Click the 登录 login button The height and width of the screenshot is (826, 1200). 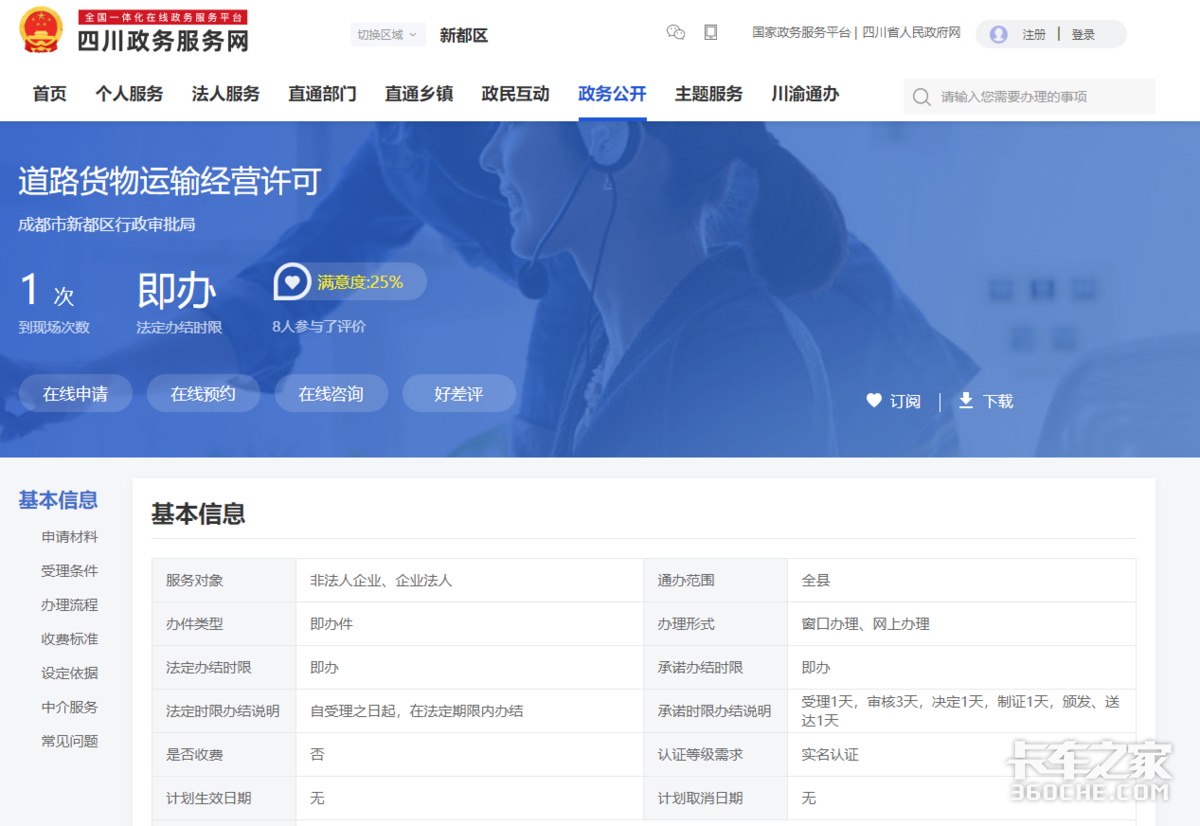(x=1084, y=34)
